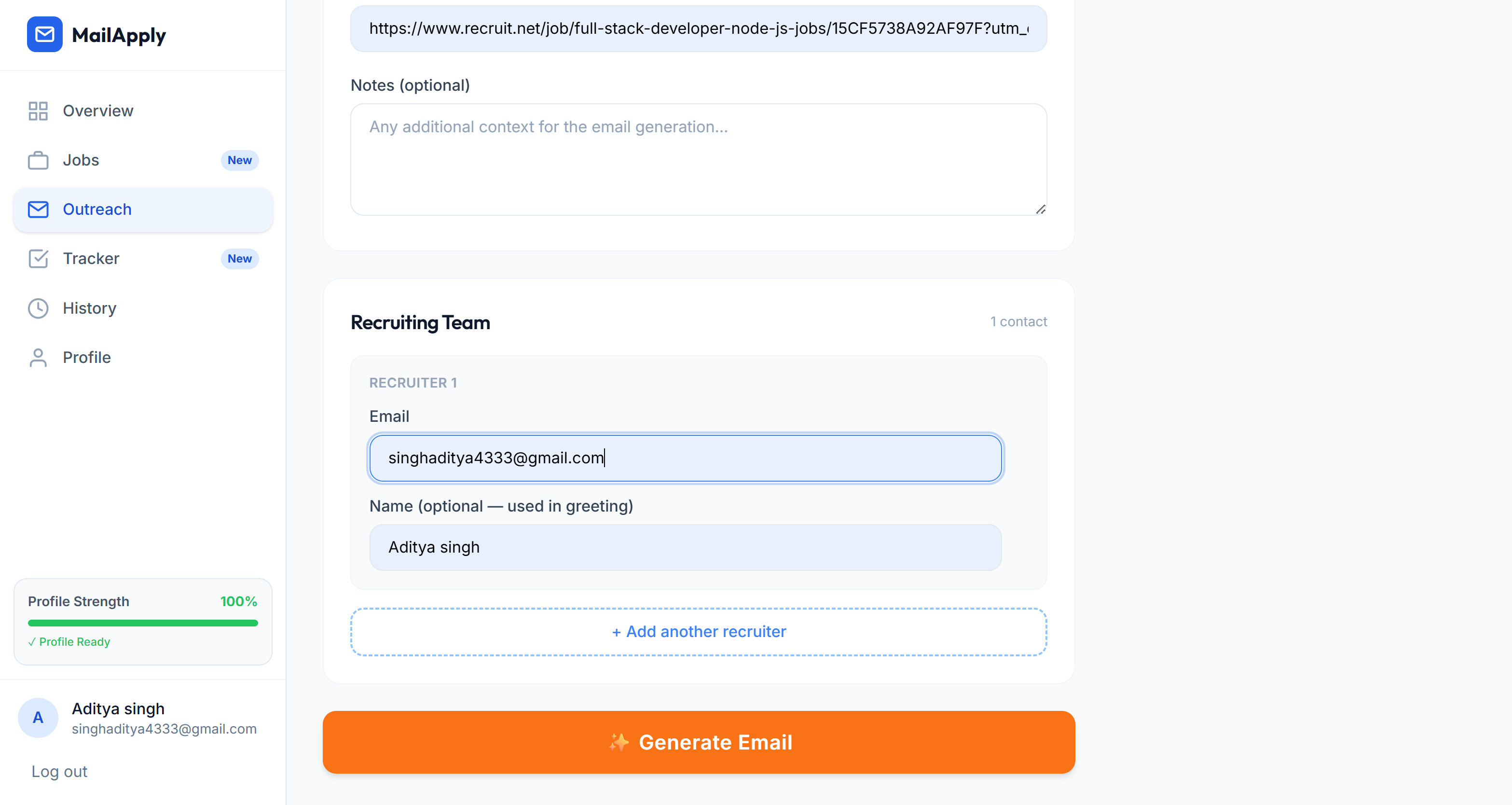Viewport: 1512px width, 805px height.
Task: Select the Profile person icon
Action: (x=38, y=357)
